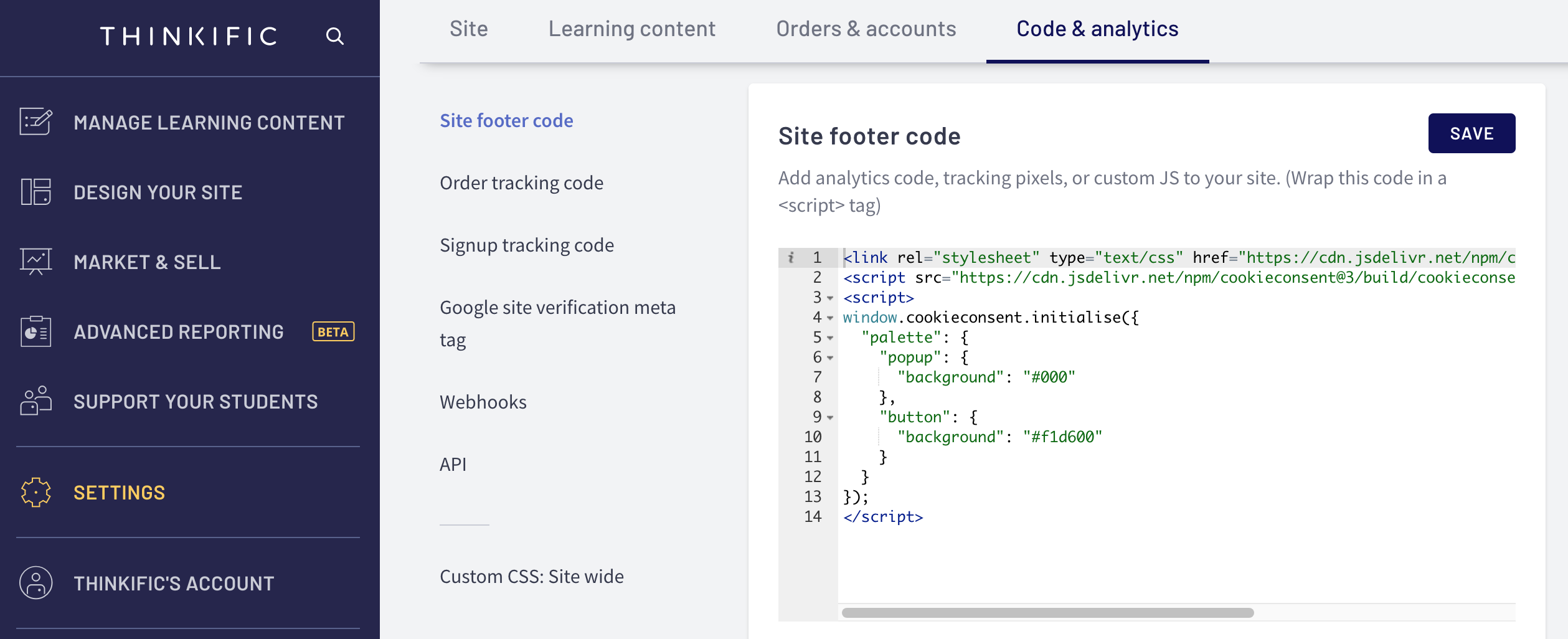
Task: Open Order tracking code section
Action: tap(521, 183)
